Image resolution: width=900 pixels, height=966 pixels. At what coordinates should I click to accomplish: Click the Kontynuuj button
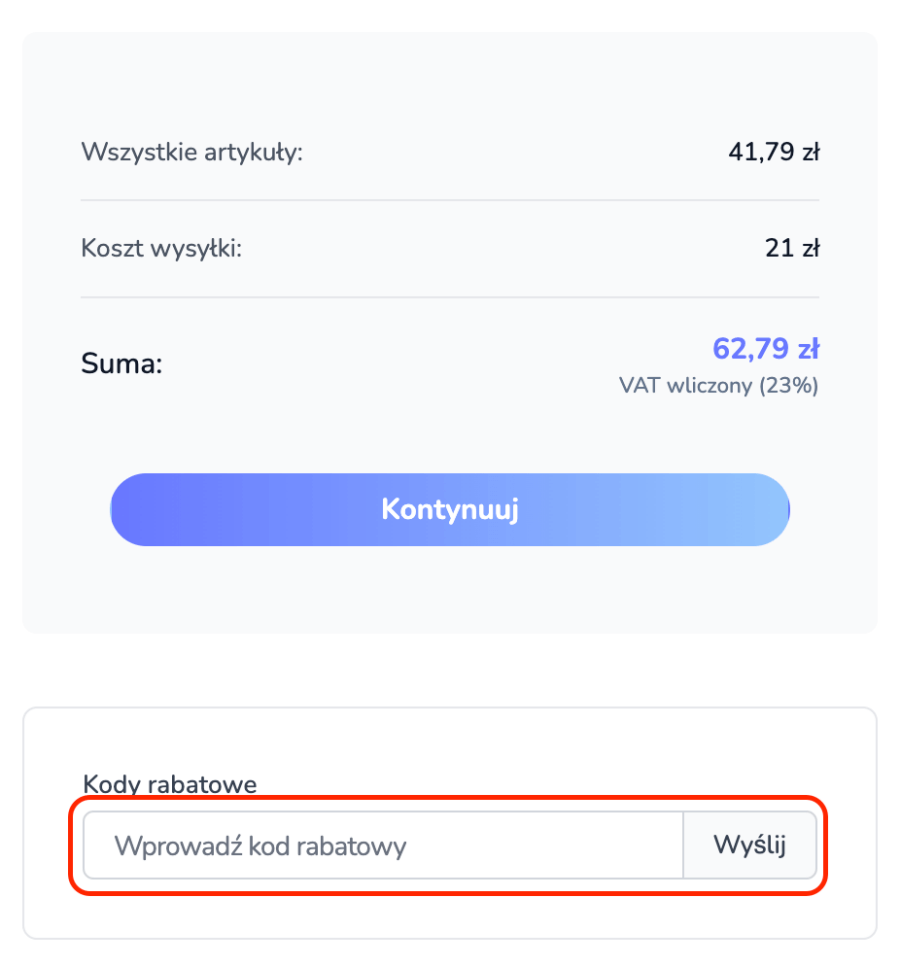(x=450, y=510)
